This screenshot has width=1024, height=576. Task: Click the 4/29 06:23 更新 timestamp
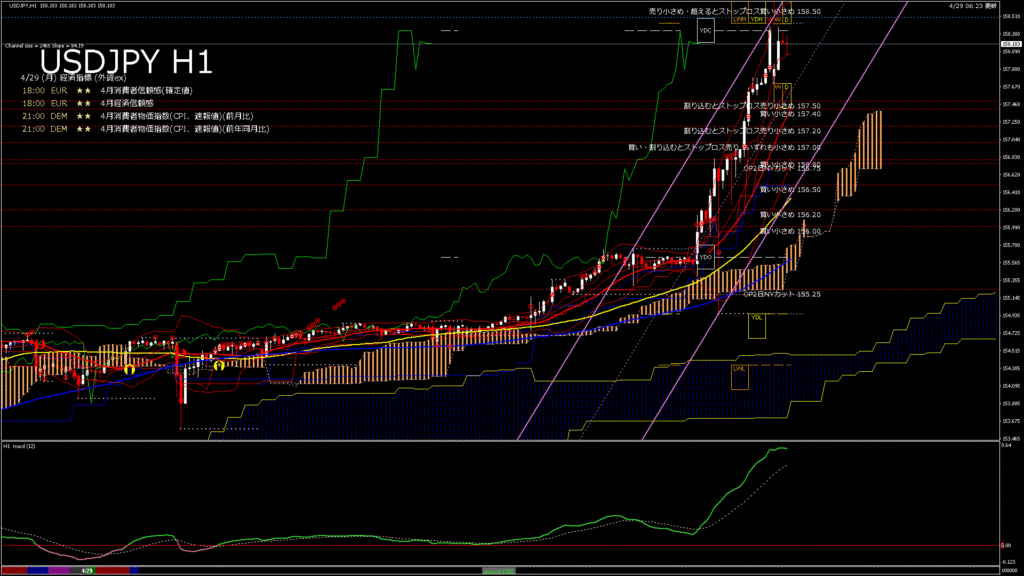pyautogui.click(x=972, y=6)
